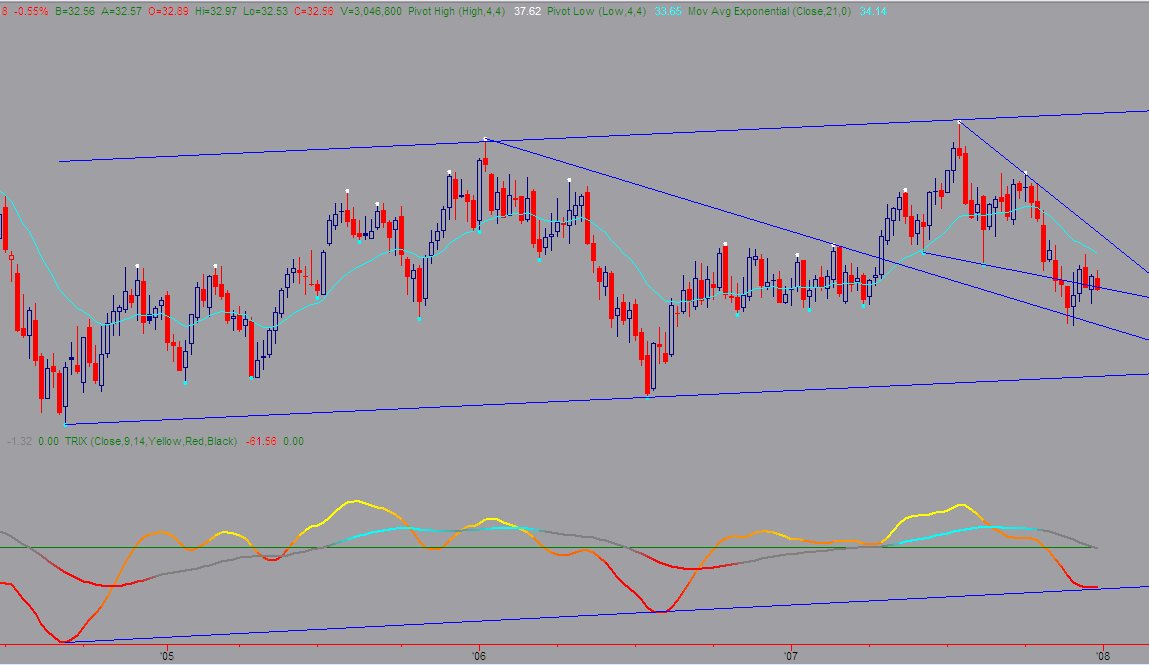Viewport: 1149px width, 665px height.
Task: Click the -0.55% change readout
Action: [31, 12]
